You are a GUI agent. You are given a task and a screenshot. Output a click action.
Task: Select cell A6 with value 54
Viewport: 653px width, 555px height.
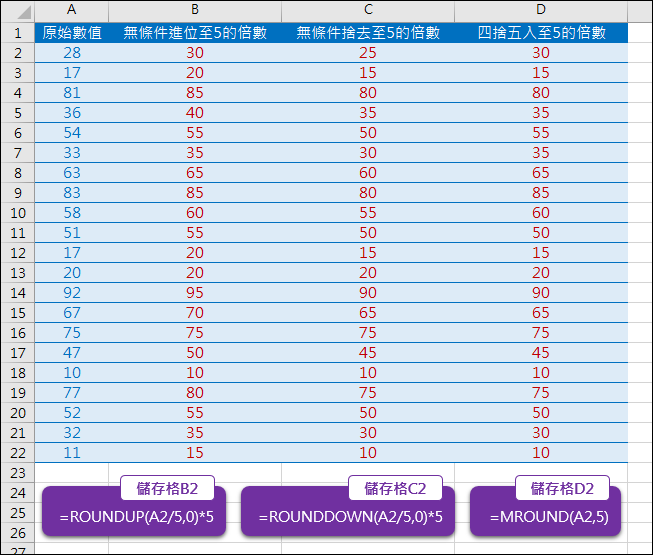[72, 133]
